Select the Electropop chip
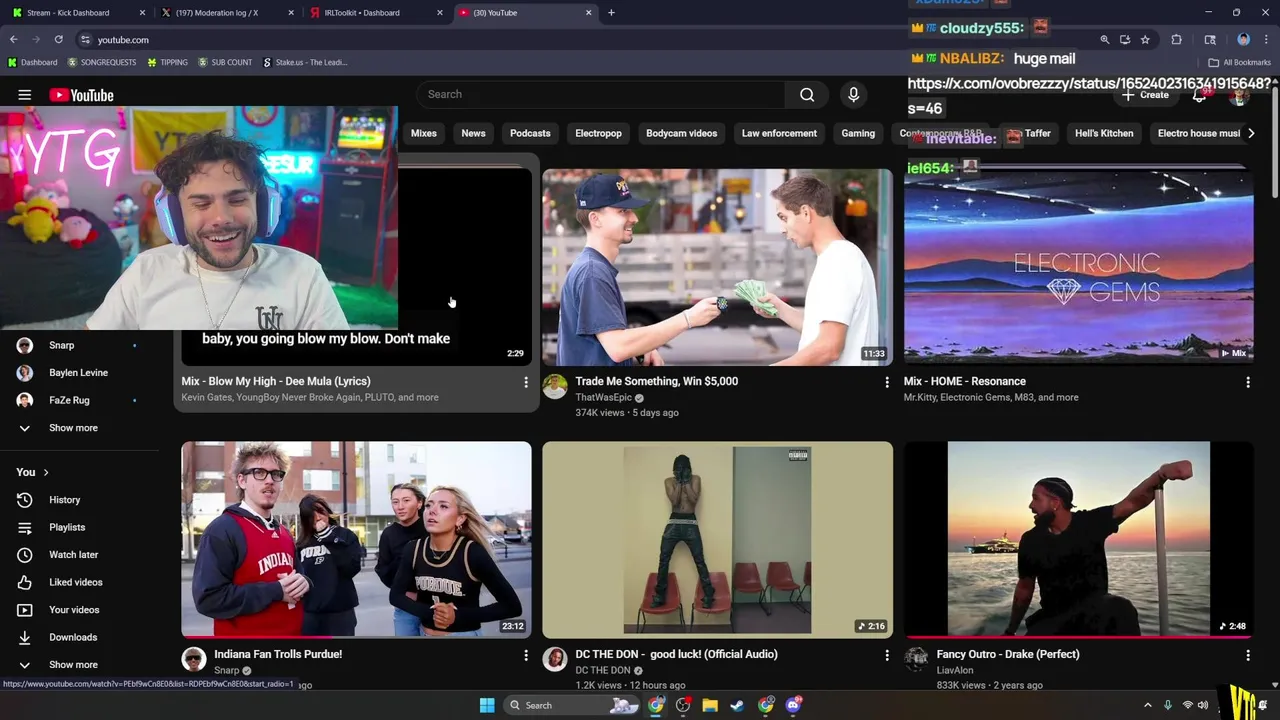This screenshot has width=1280, height=720. pos(598,133)
